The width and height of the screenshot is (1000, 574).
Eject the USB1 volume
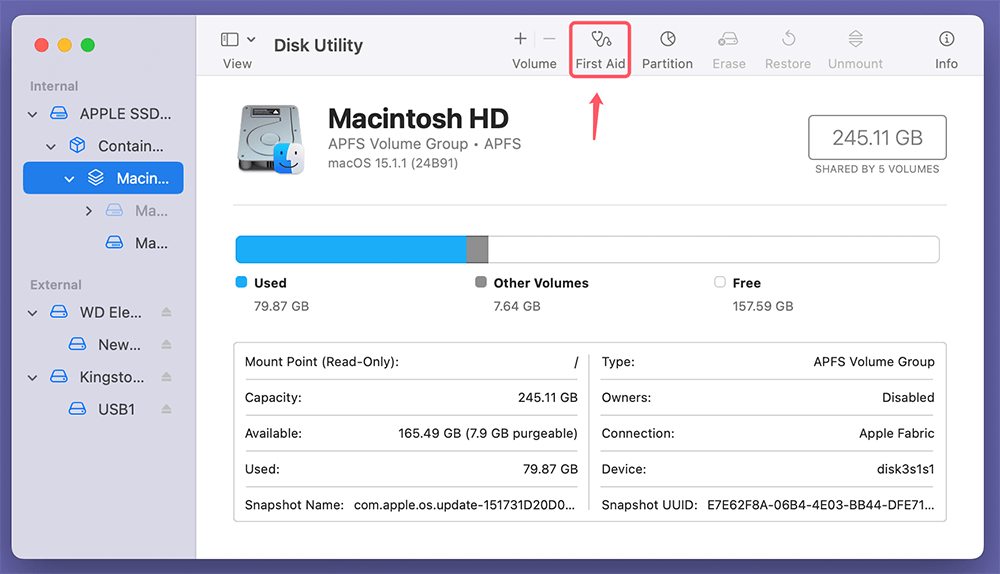[167, 409]
